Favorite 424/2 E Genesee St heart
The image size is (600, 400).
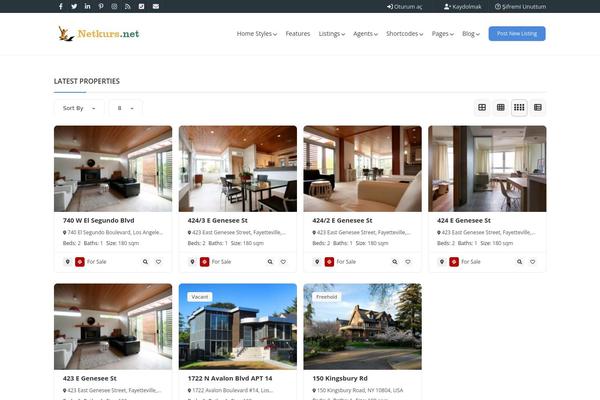408,262
